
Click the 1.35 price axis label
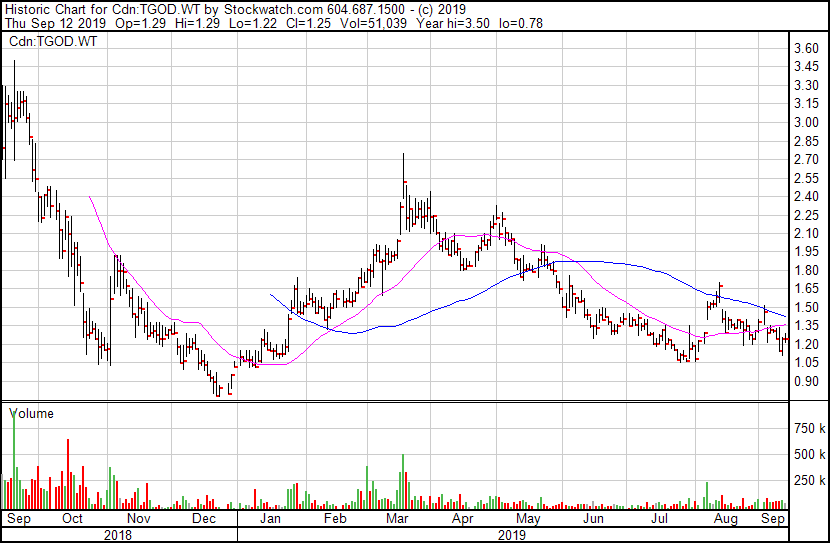tap(807, 326)
